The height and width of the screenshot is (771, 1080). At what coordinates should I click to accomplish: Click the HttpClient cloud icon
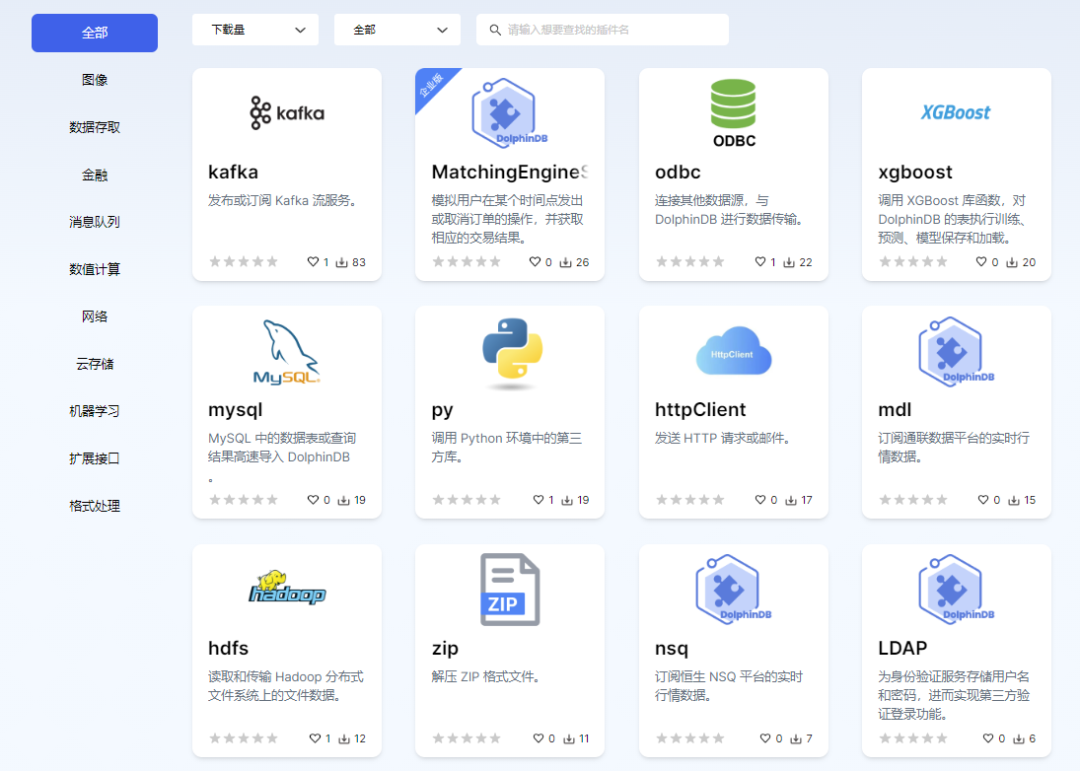(x=734, y=351)
